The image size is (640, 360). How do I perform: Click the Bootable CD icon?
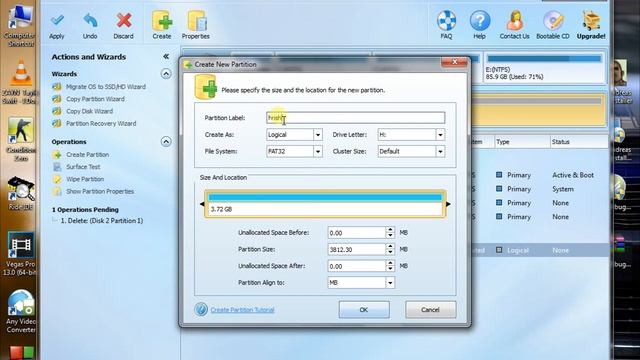(553, 20)
